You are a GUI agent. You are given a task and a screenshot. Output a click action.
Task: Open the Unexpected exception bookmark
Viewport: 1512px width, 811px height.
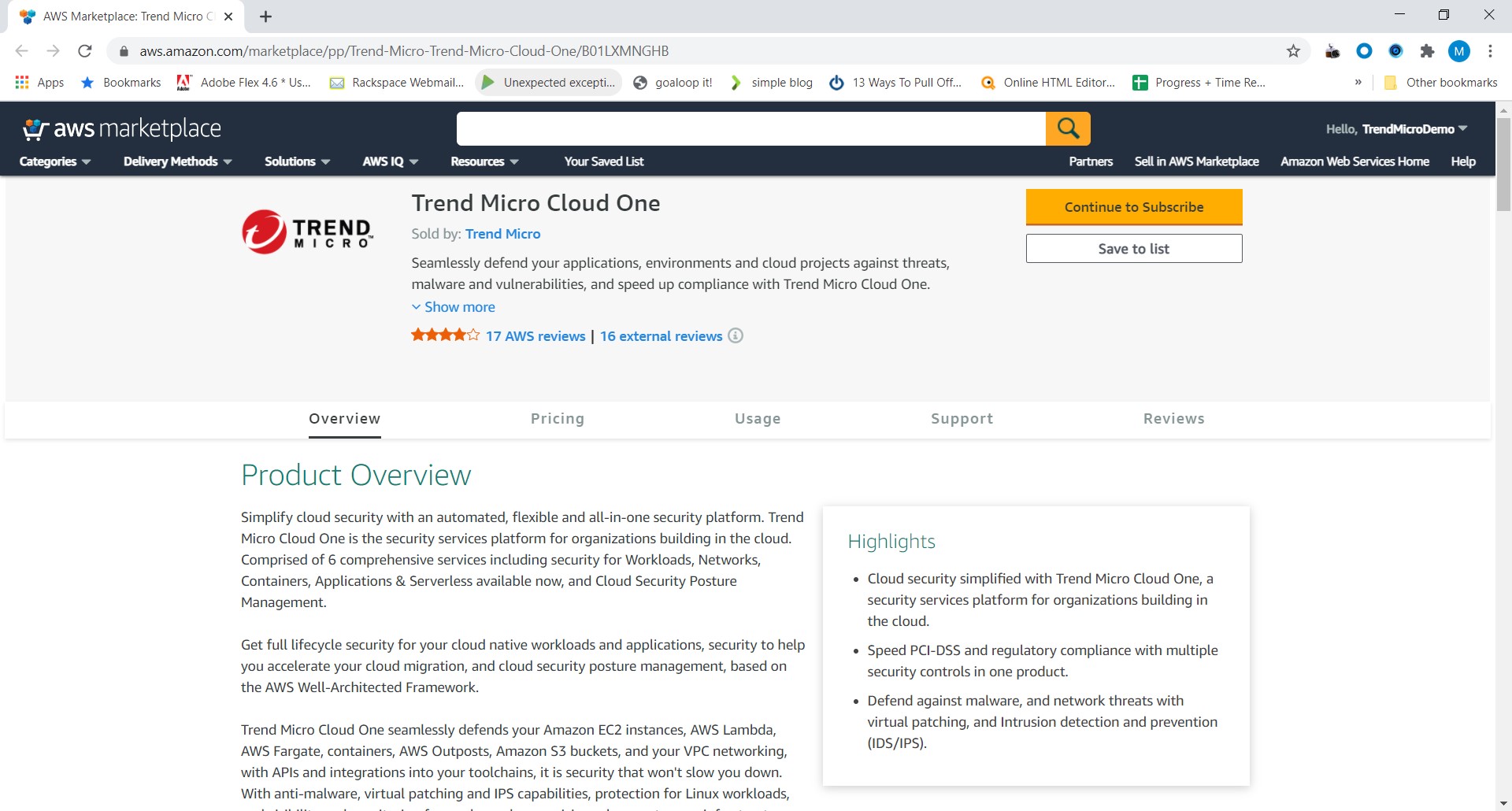point(548,83)
